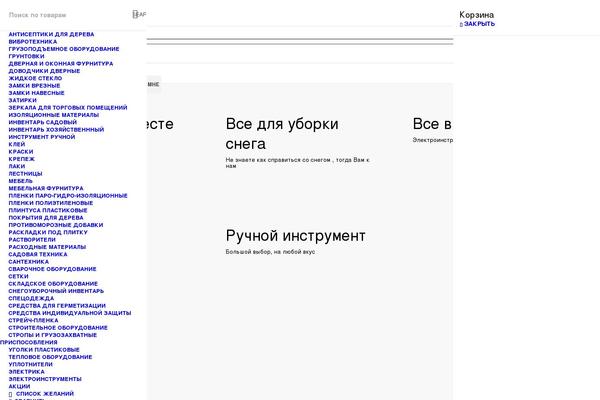The width and height of the screenshot is (600, 400).
Task: Open Замки врезные category
Action: pyautogui.click(x=34, y=85)
